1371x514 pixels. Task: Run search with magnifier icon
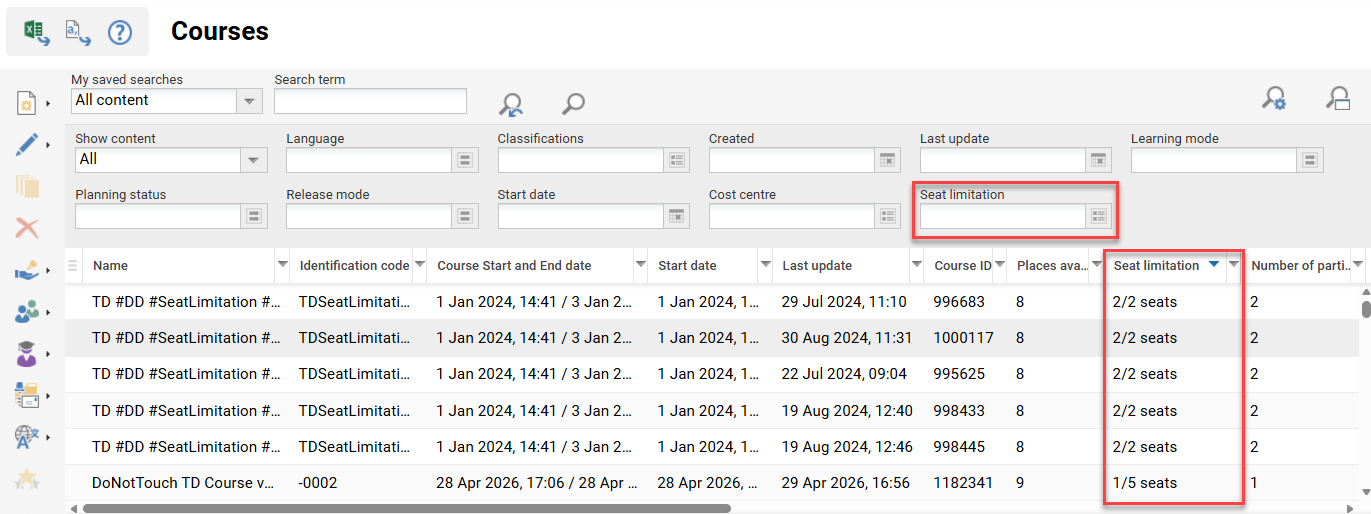[573, 103]
